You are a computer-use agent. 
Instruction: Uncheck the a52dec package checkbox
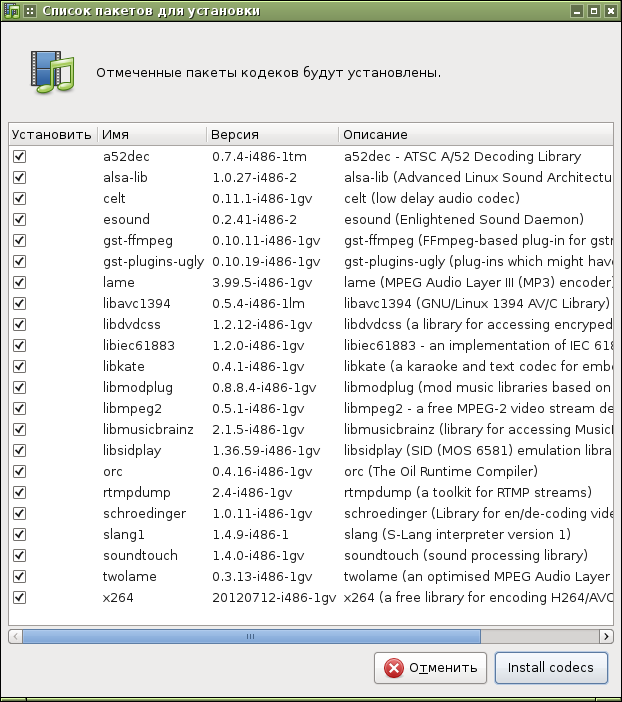click(19, 156)
